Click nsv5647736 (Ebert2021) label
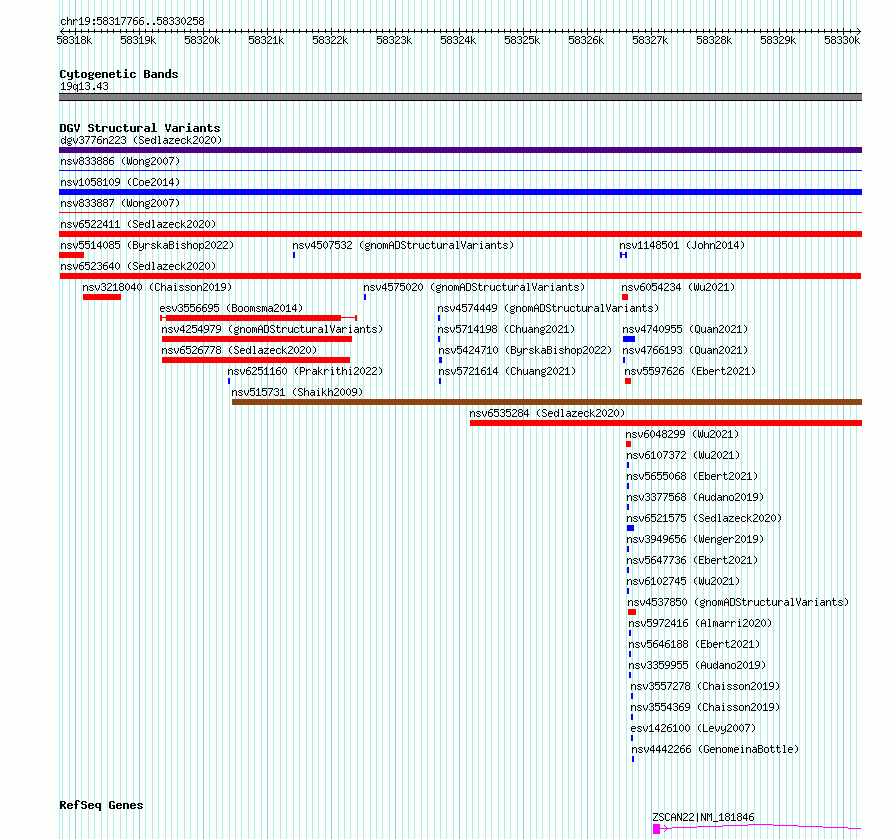This screenshot has height=839, width=890. click(692, 560)
